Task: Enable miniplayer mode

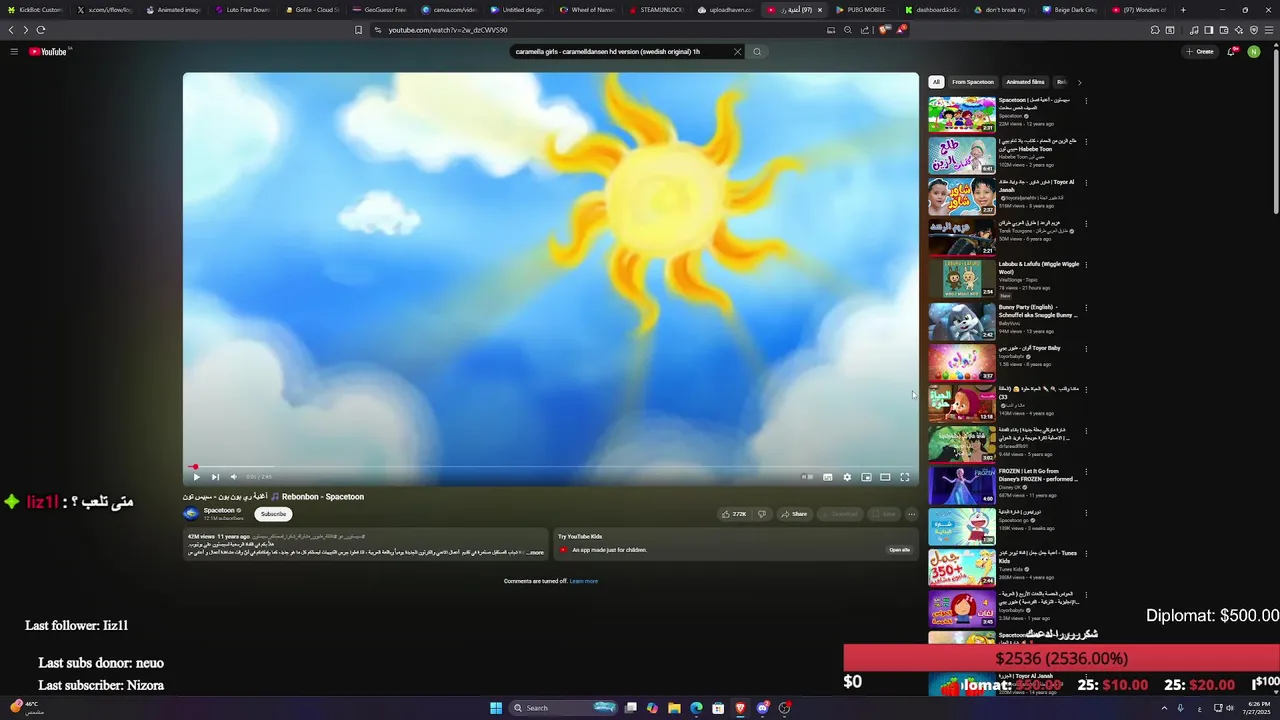Action: [x=866, y=477]
